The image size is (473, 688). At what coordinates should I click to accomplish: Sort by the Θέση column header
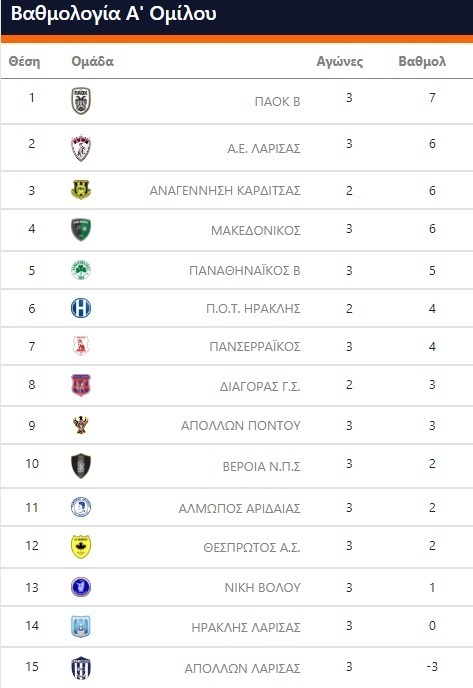point(25,61)
